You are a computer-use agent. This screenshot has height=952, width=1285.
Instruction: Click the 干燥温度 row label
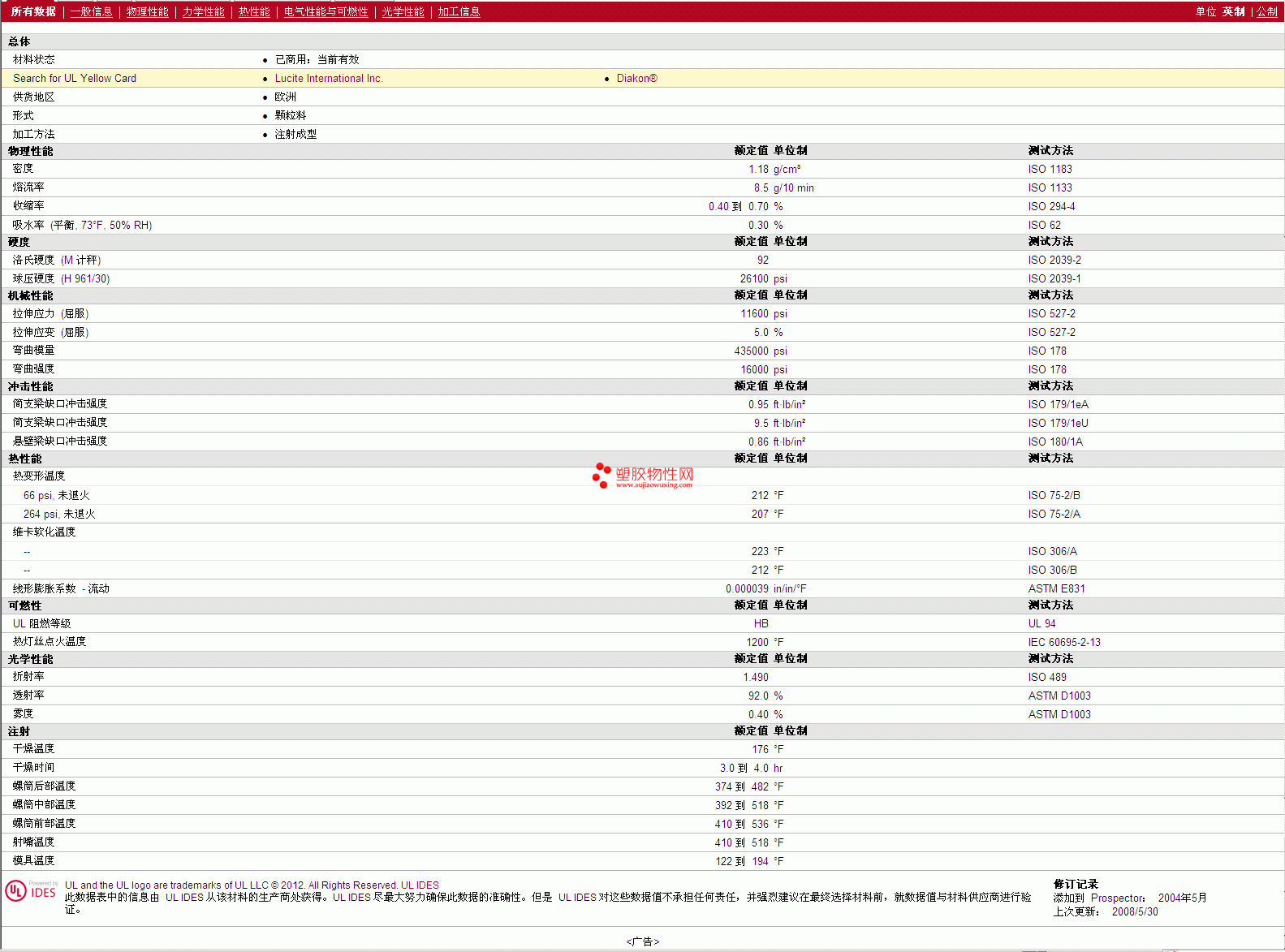pyautogui.click(x=33, y=749)
